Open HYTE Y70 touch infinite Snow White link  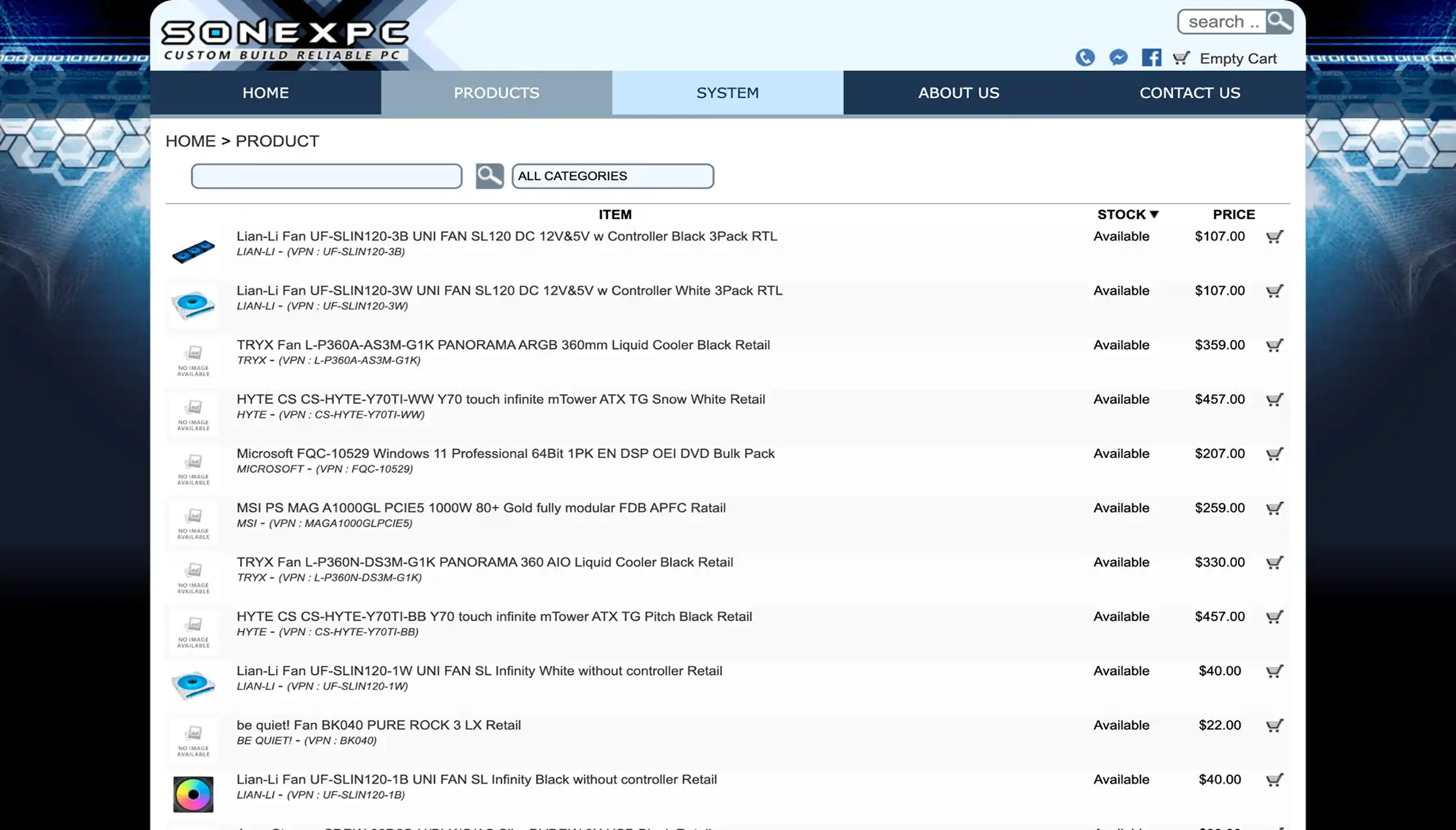(501, 399)
